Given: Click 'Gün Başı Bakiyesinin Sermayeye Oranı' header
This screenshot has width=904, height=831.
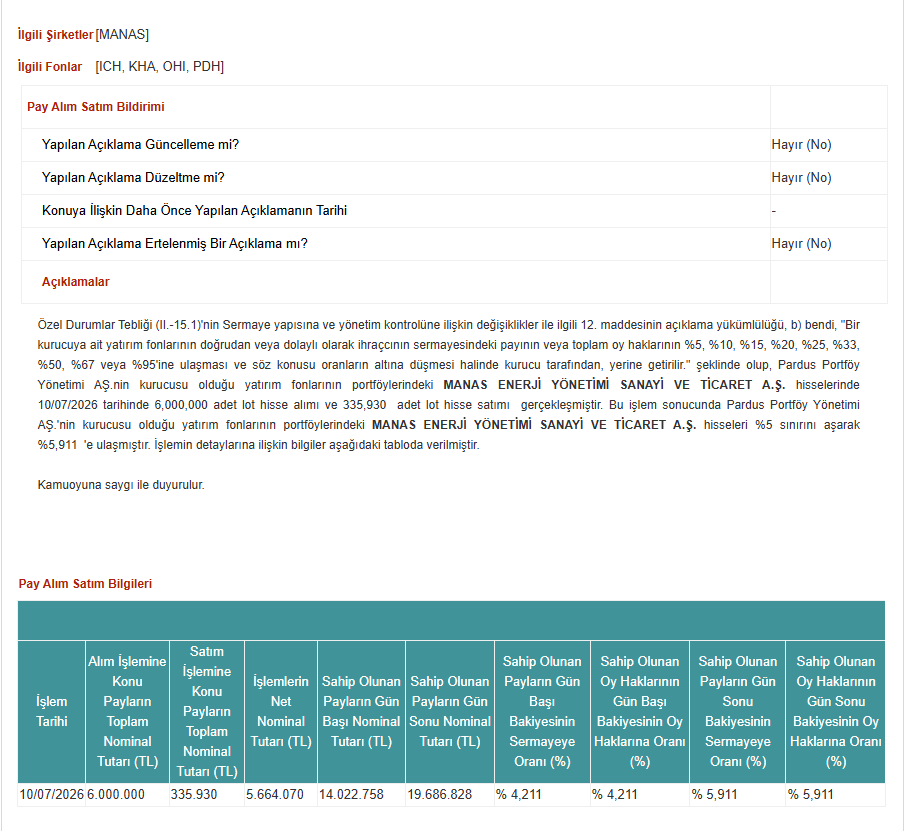Looking at the screenshot, I should 543,712.
